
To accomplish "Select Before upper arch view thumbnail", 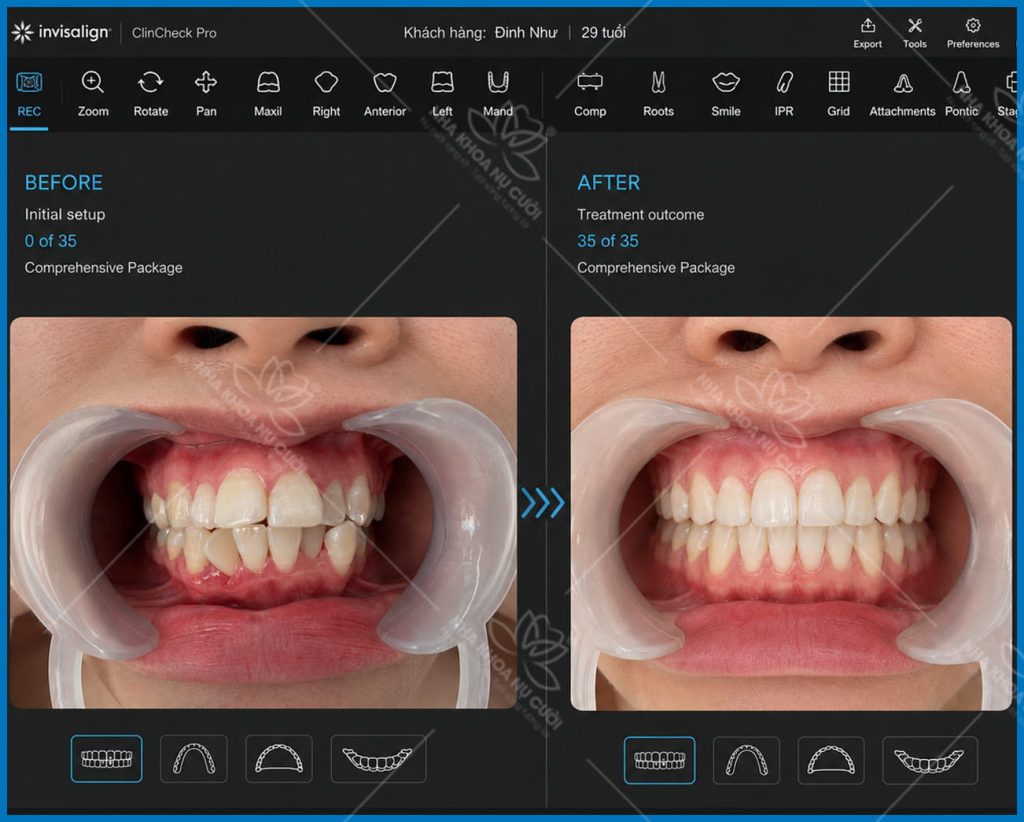I will tap(193, 759).
